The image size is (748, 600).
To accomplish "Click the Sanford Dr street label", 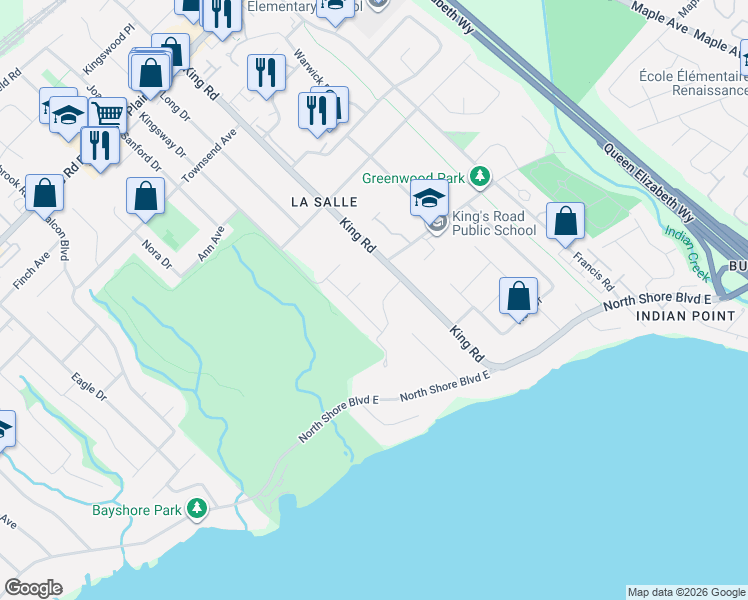I will [x=141, y=152].
